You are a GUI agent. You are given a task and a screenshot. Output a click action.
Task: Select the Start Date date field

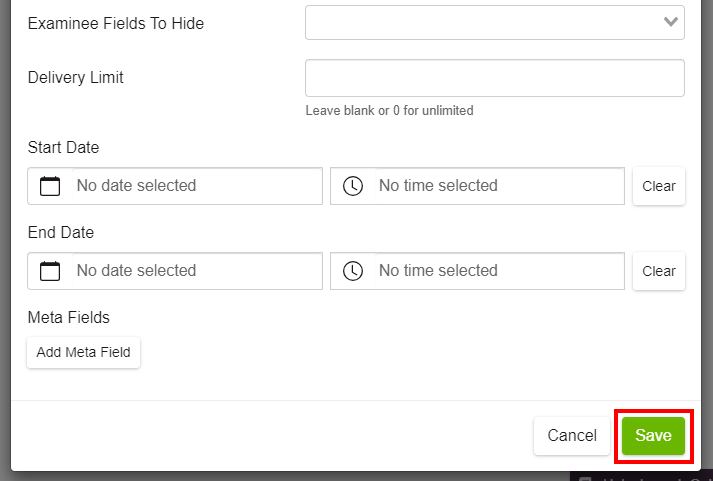pos(197,186)
